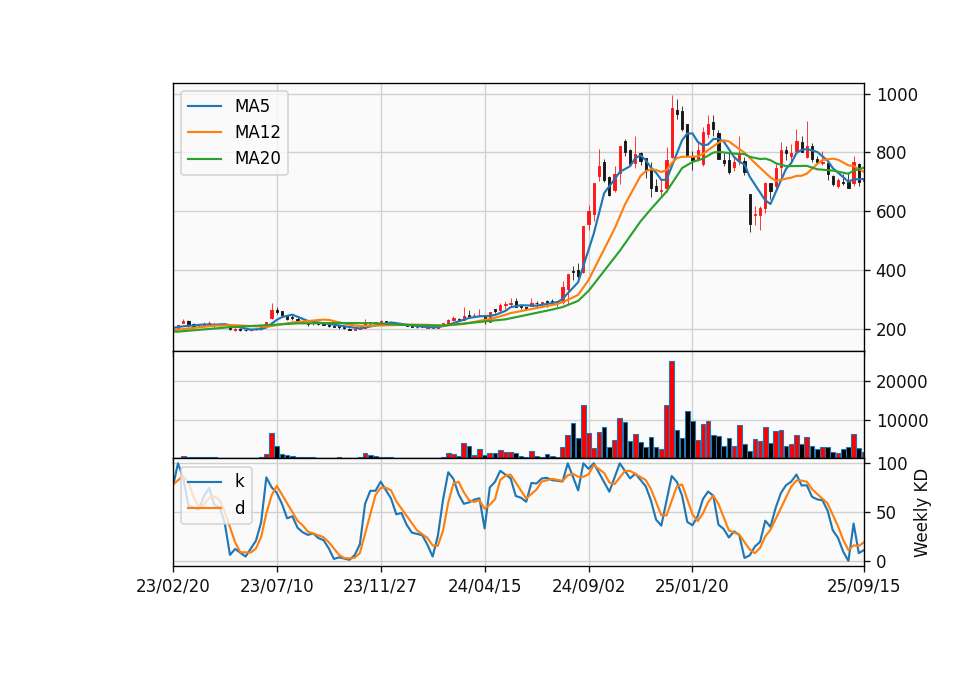Click the 800 price axis label
The image size is (960, 690).
[891, 152]
